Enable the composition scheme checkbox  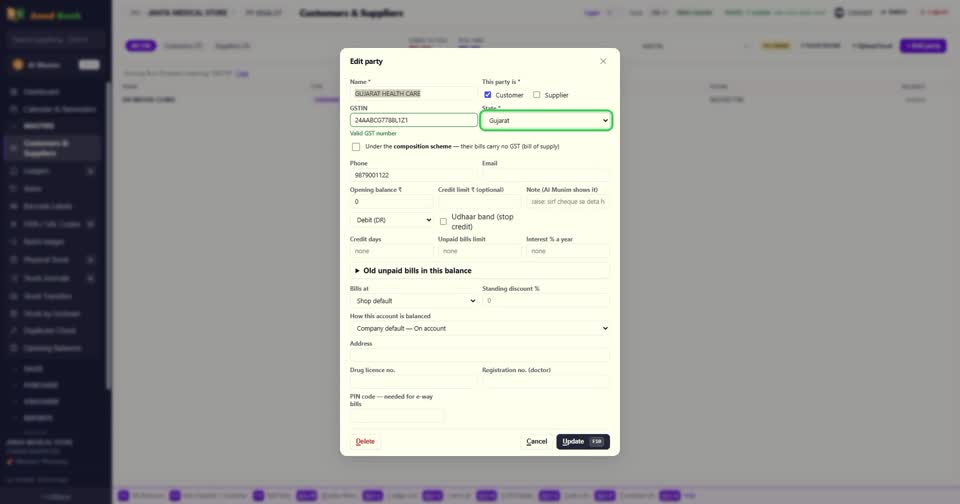(356, 147)
